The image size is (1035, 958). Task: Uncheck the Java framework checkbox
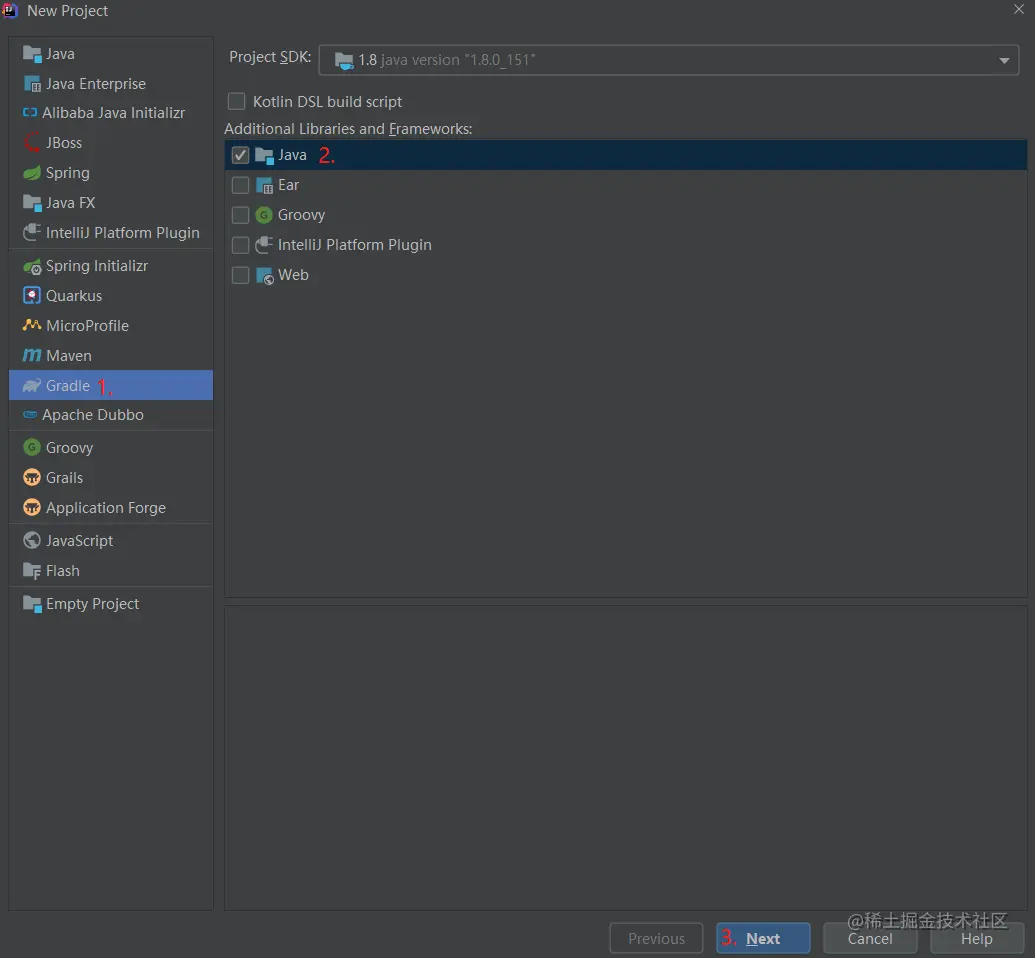pyautogui.click(x=240, y=155)
